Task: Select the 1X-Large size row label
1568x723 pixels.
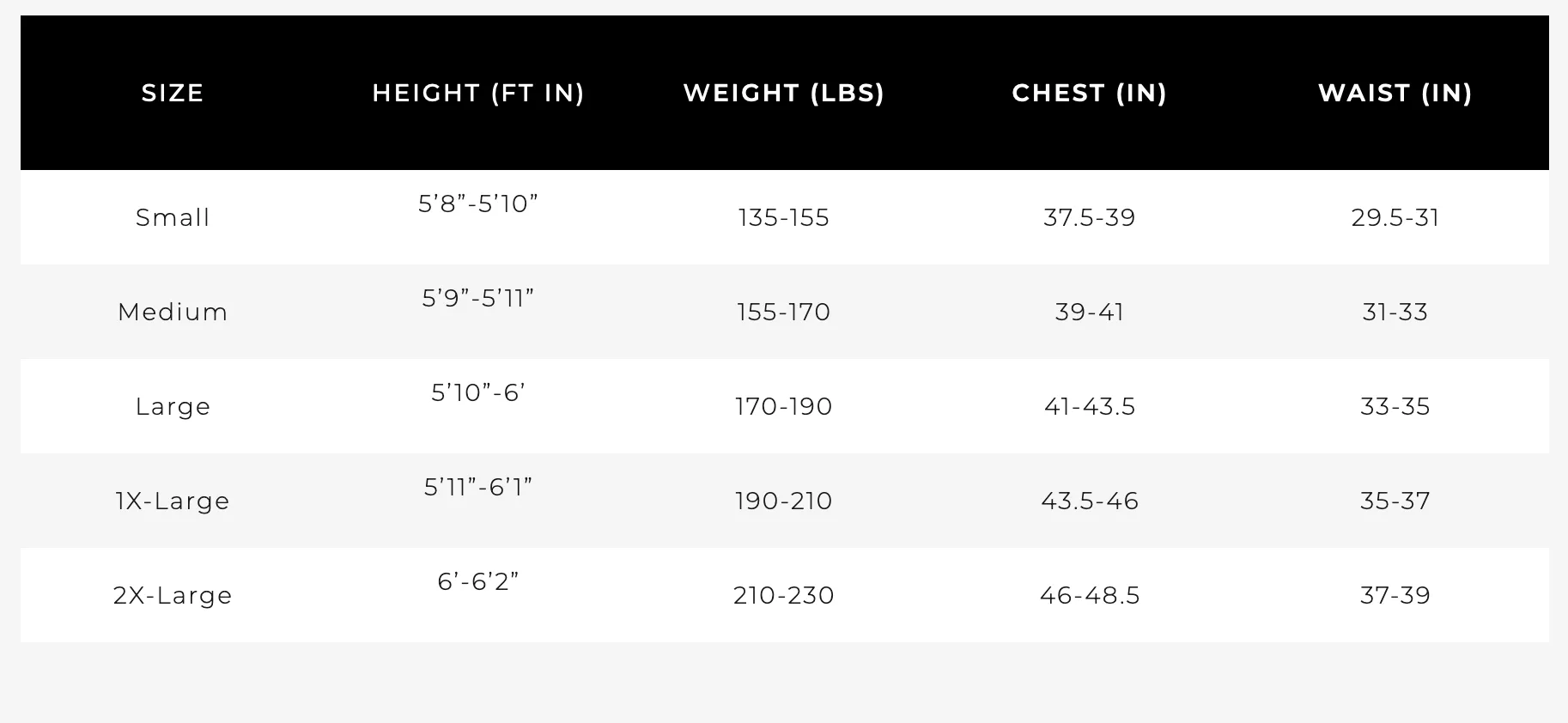Action: [x=173, y=501]
